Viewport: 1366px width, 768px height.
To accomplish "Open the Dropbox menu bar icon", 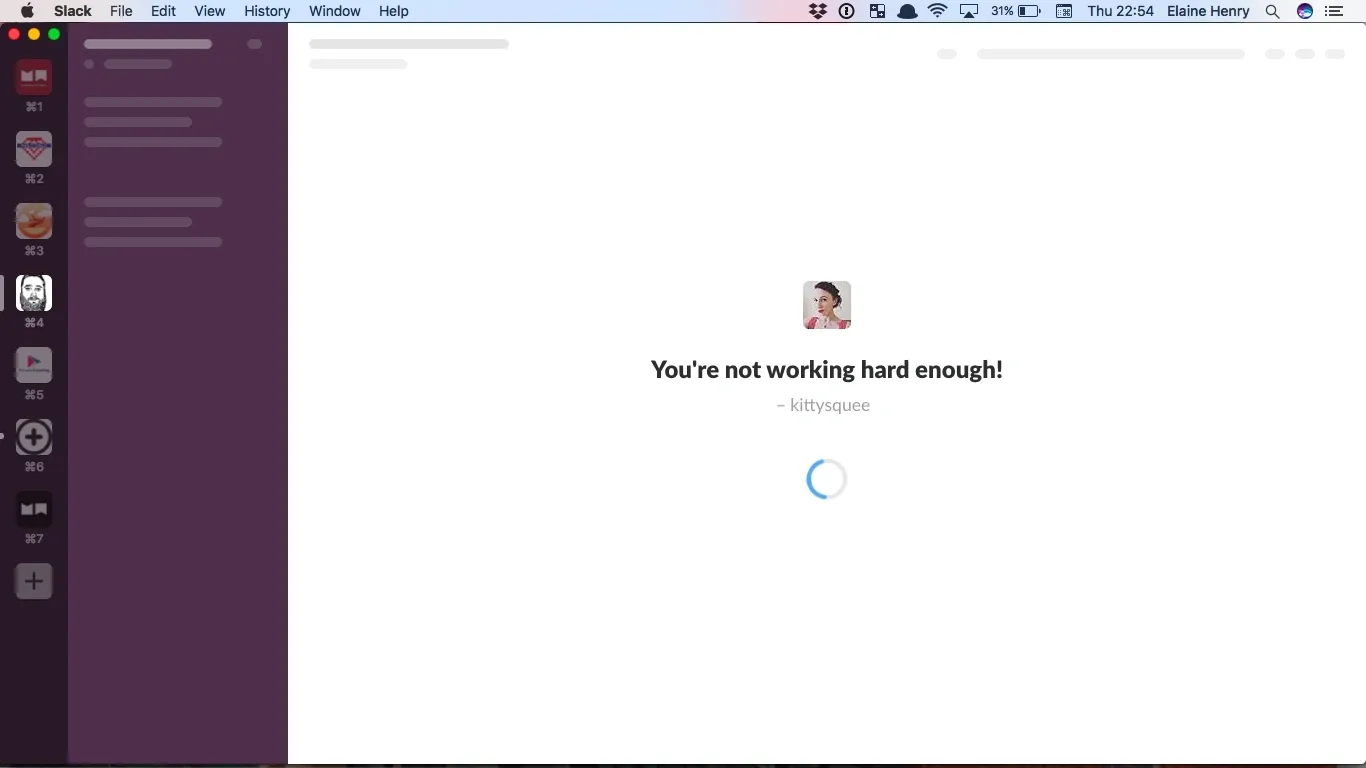I will (818, 11).
